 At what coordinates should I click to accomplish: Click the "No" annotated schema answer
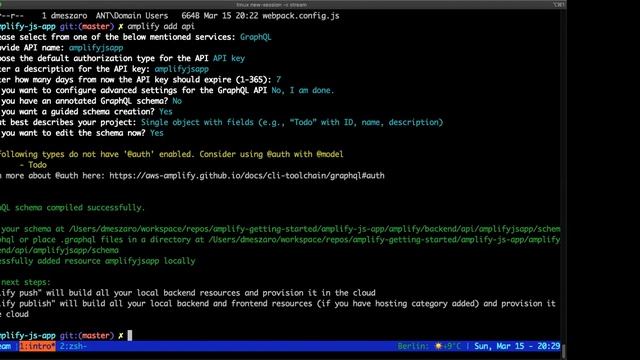(x=177, y=101)
